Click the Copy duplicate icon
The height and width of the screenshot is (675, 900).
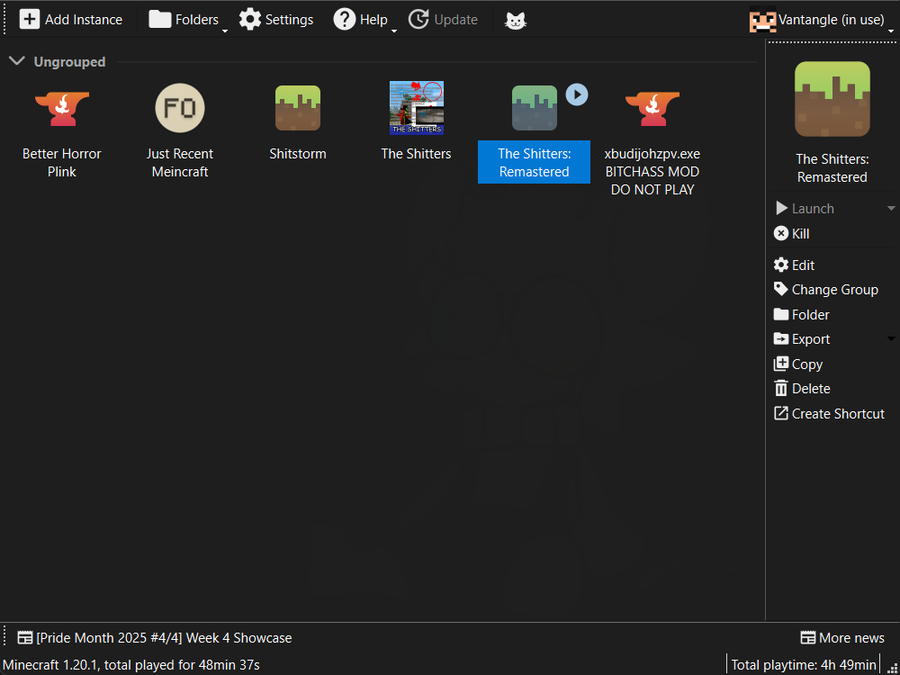781,363
